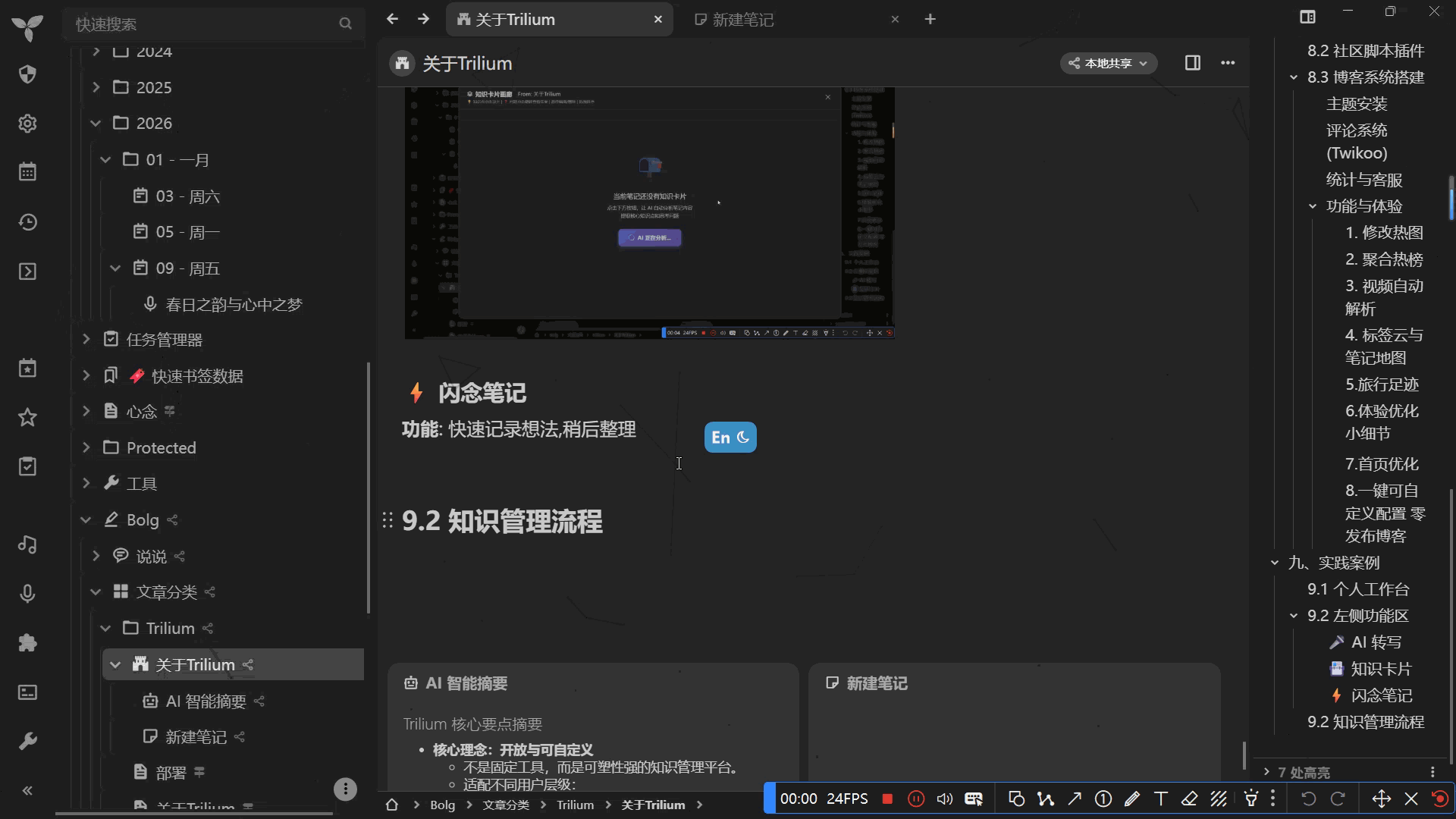Select the hatching mosaic tool
The image size is (1456, 819).
point(1219,799)
